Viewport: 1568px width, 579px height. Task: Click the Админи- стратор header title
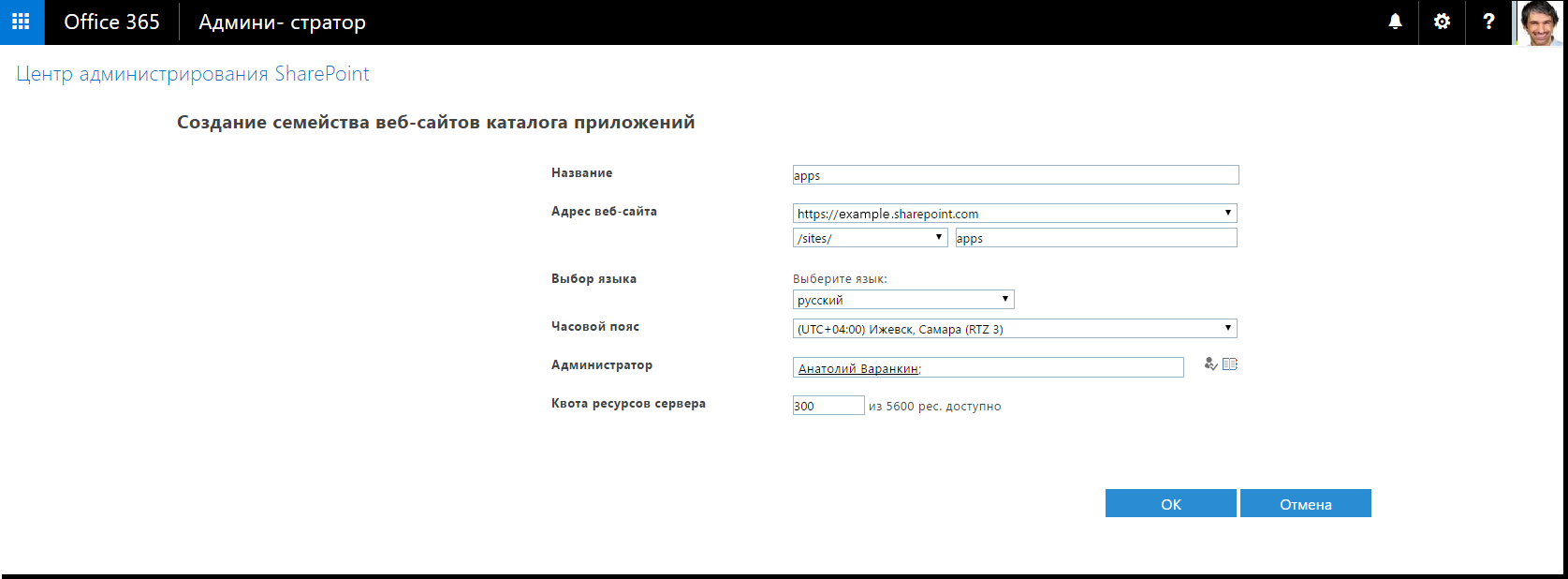point(282,22)
